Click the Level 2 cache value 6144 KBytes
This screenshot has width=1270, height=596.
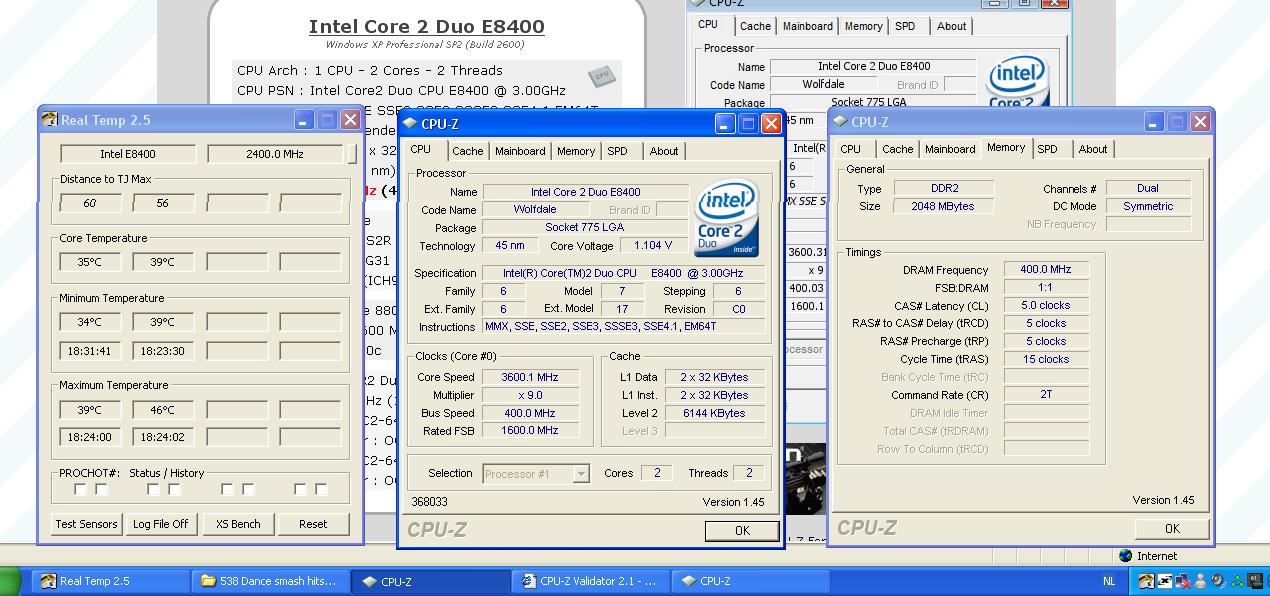[x=714, y=413]
